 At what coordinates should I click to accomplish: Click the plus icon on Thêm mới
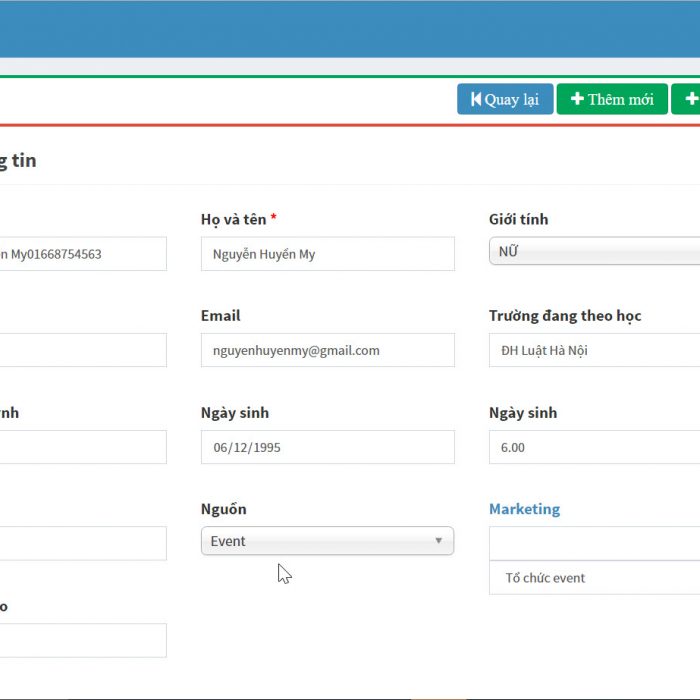tap(577, 99)
